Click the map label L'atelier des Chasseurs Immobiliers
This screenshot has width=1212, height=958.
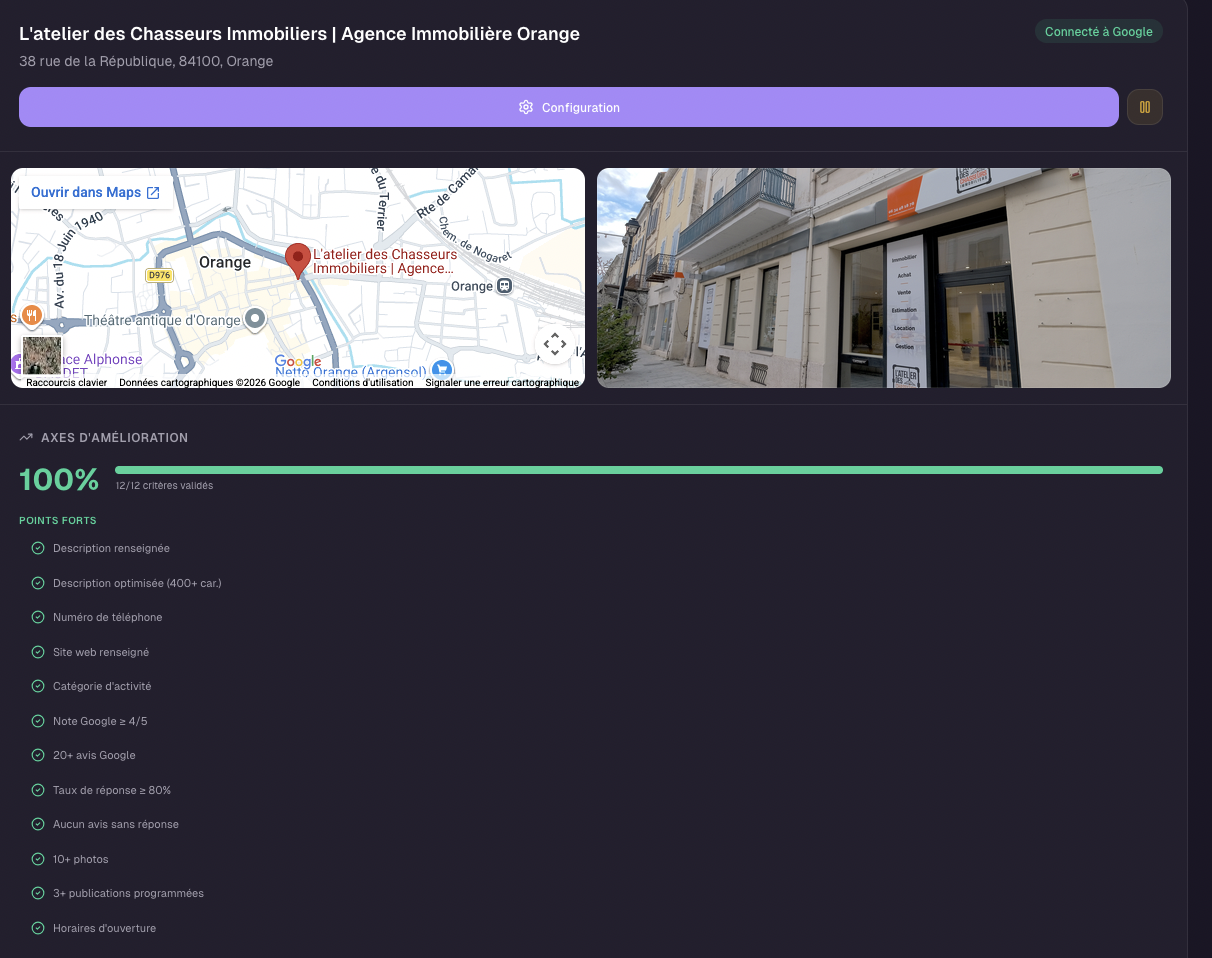(385, 261)
